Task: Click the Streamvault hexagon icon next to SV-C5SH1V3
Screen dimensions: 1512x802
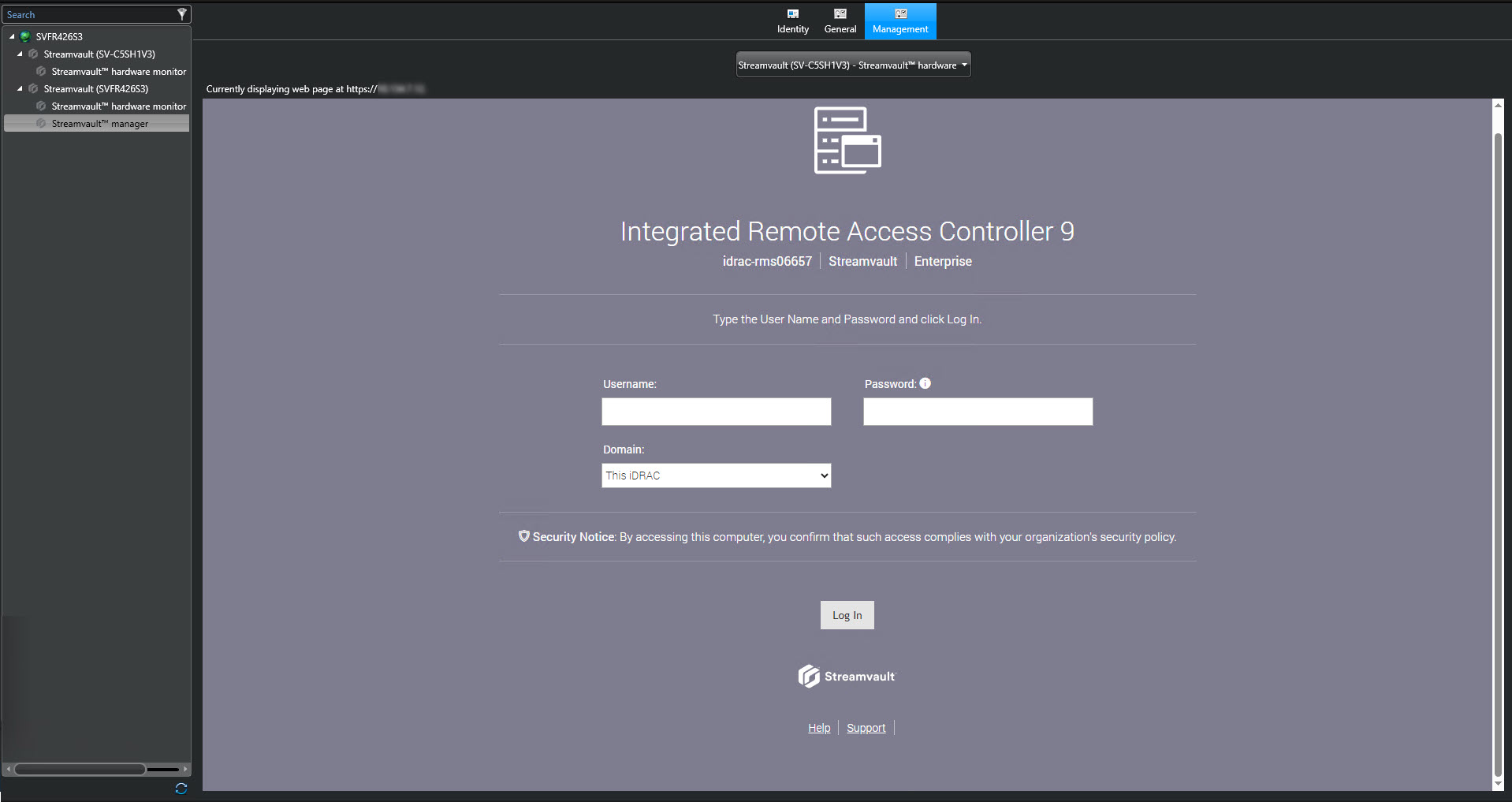Action: (x=32, y=54)
